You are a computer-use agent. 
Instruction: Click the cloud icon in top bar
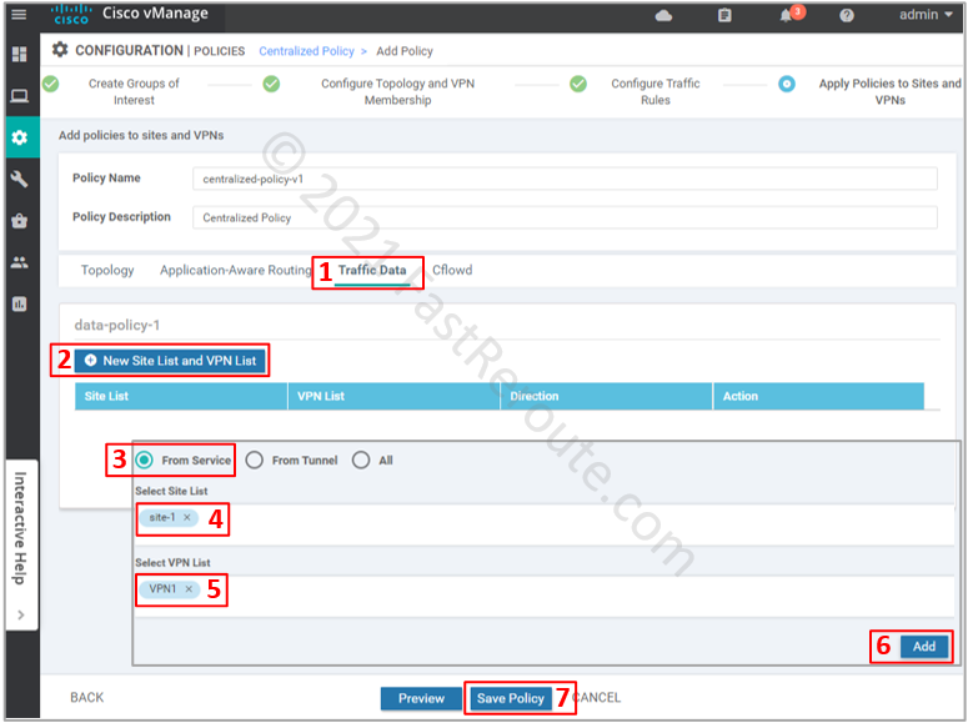(663, 16)
